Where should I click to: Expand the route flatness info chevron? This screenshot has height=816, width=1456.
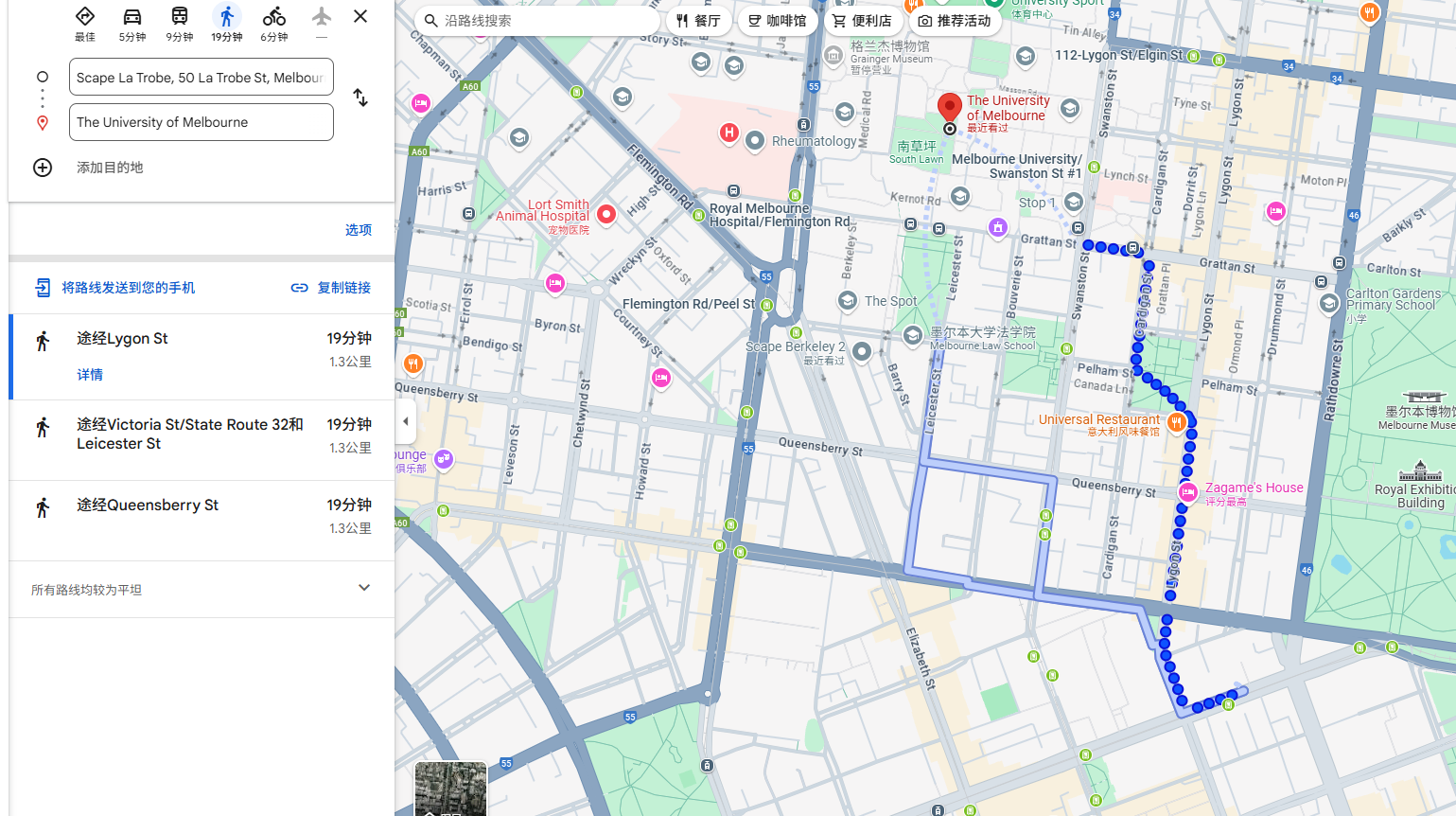point(364,588)
